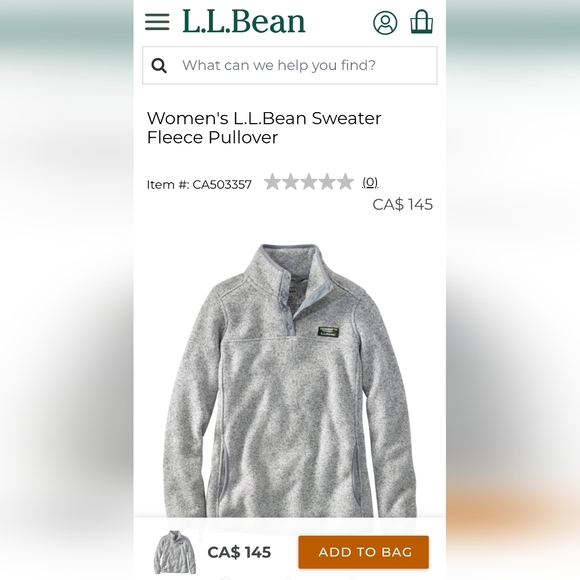Focus the 'What can we help you find?' field
The width and height of the screenshot is (580, 580).
290,65
